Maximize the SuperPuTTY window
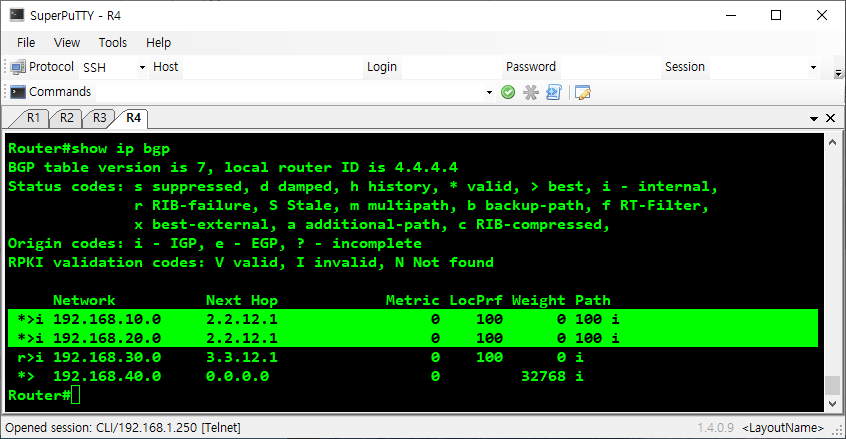Screen dimensions: 846x439 tap(776, 15)
